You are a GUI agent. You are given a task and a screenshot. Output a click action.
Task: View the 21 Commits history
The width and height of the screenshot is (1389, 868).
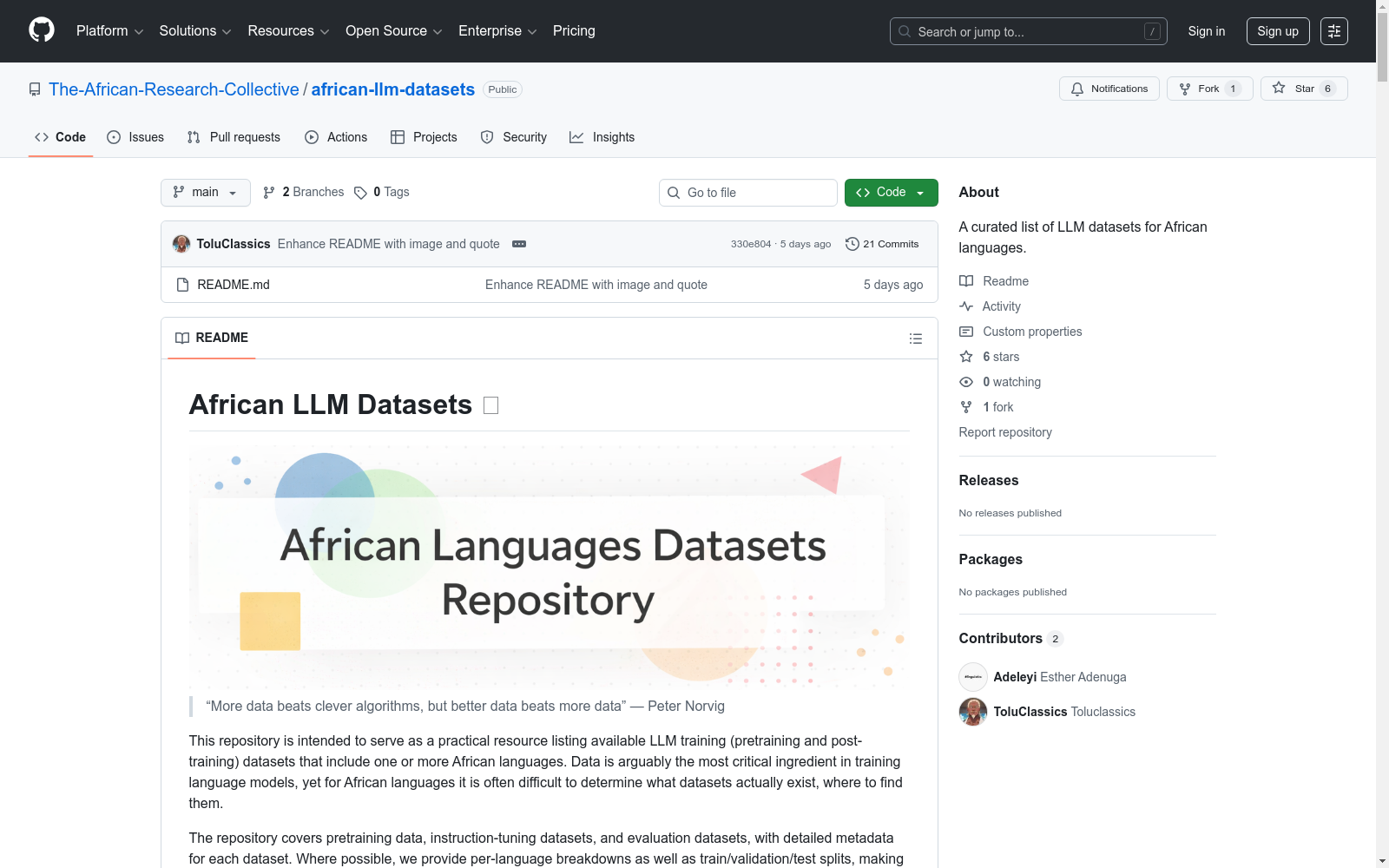pyautogui.click(x=882, y=244)
